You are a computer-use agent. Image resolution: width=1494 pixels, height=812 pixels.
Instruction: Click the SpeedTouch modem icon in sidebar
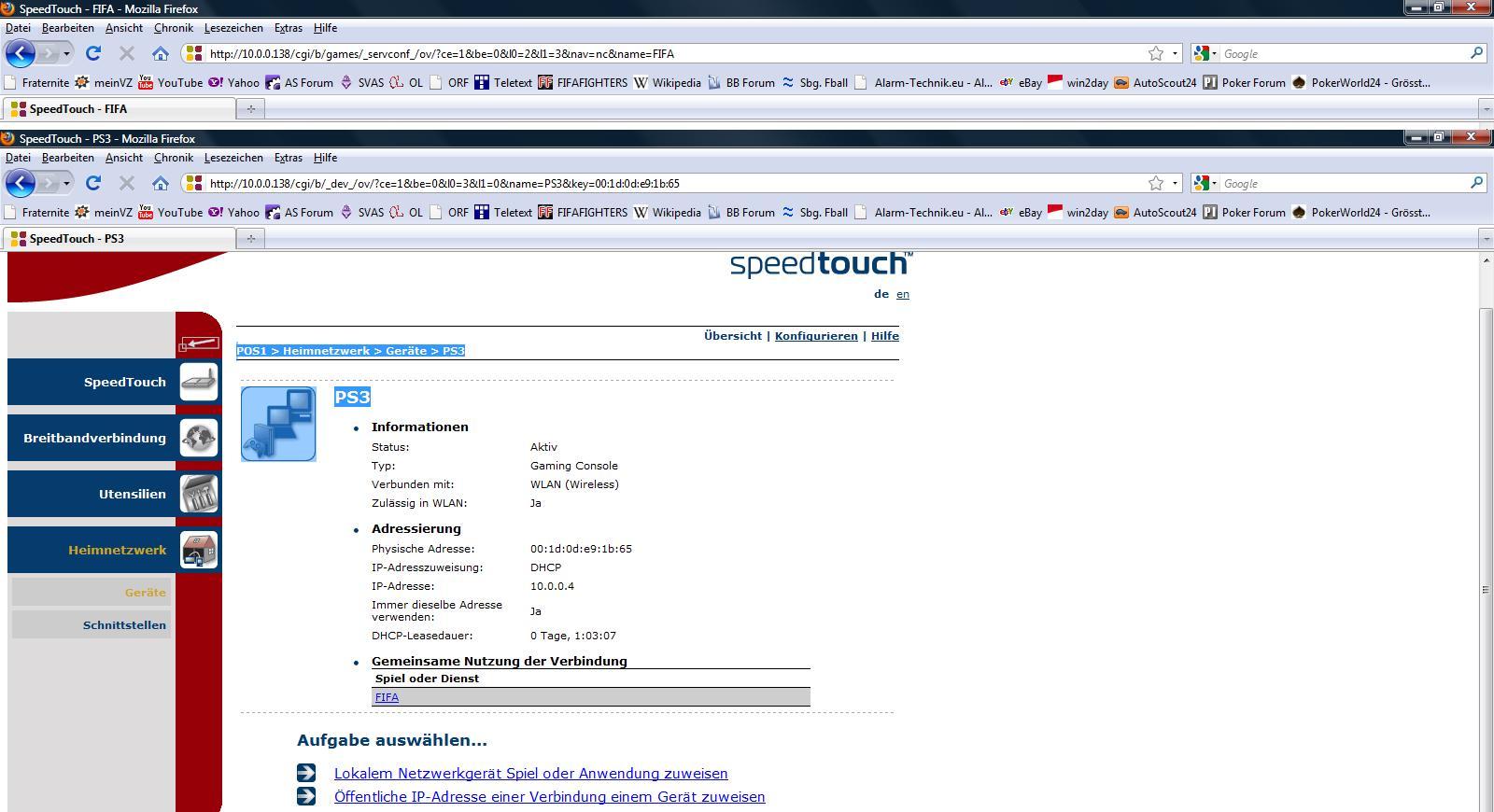click(199, 382)
